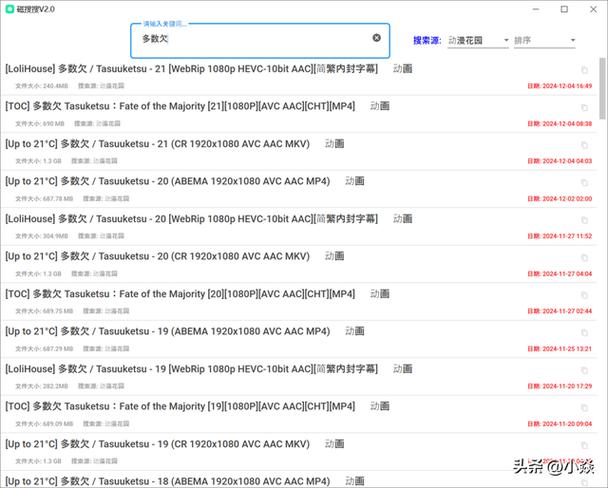Select [TOC] Fate of the Majority [20] title
This screenshot has width=608, height=488.
(180, 294)
